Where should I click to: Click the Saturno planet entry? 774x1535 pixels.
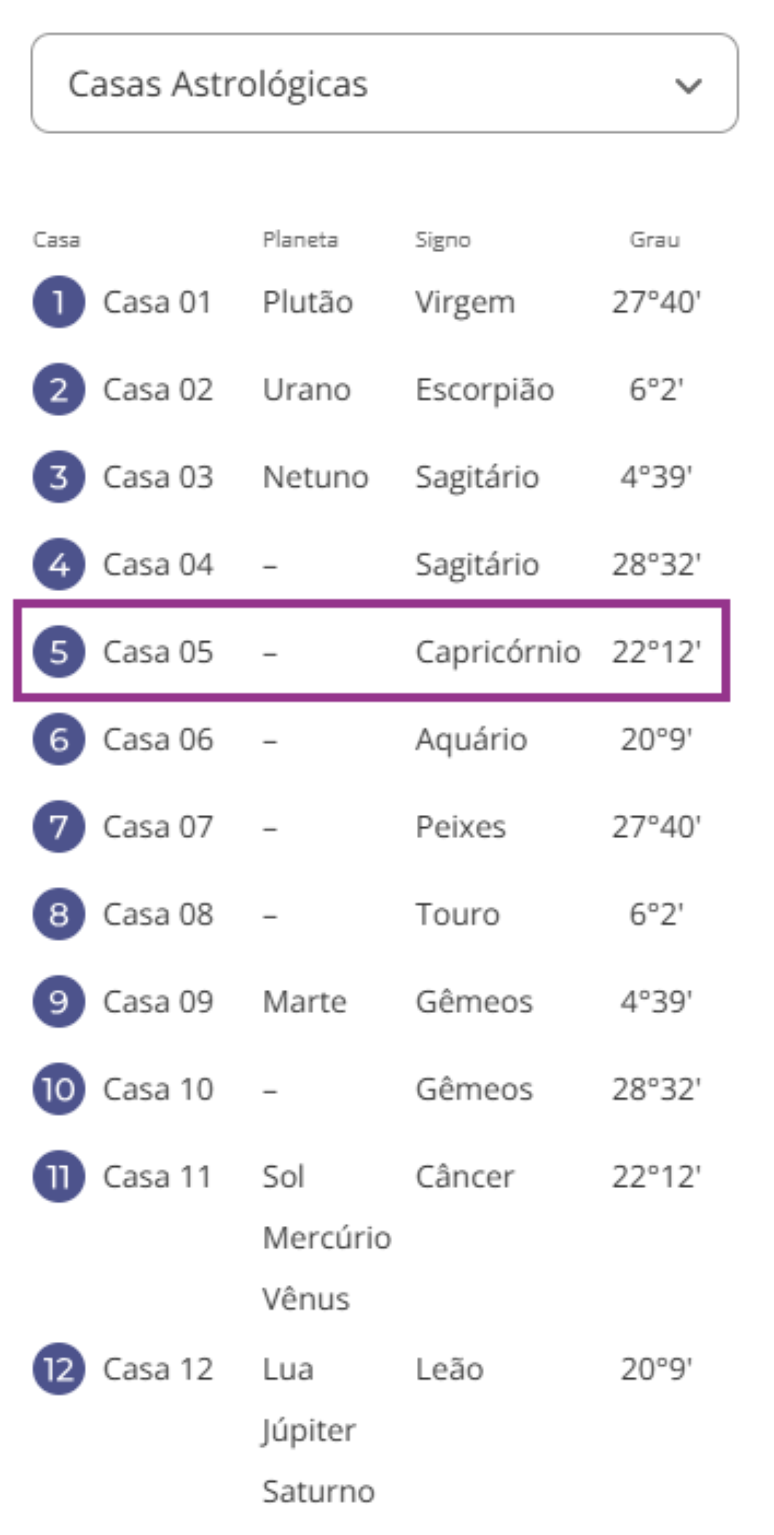318,1492
